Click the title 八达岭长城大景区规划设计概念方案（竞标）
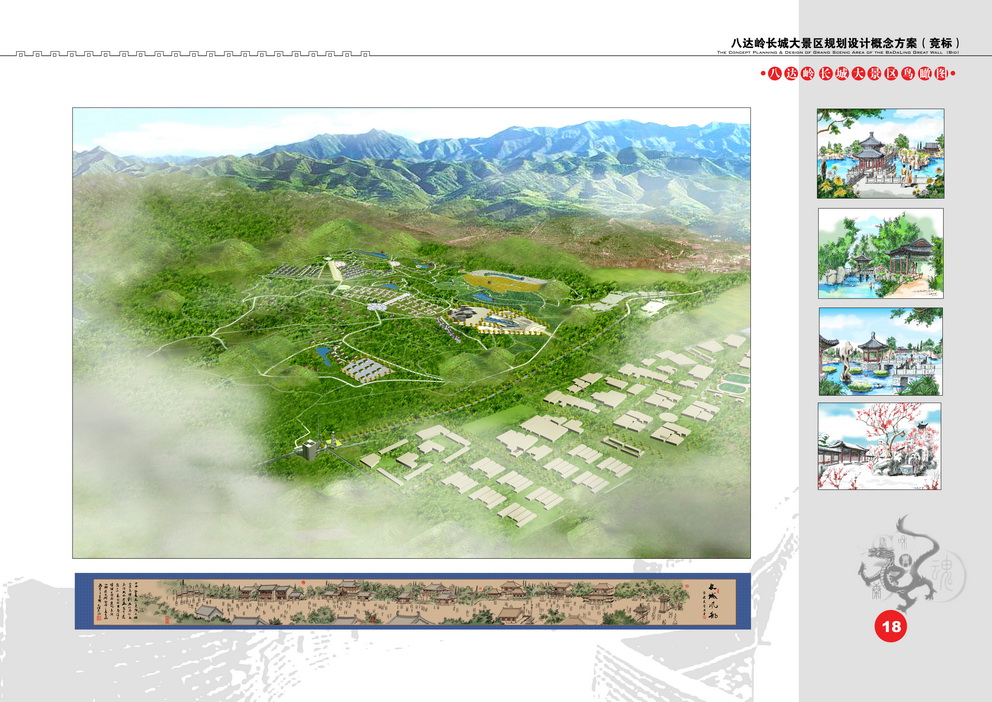The height and width of the screenshot is (702, 992). (x=846, y=43)
